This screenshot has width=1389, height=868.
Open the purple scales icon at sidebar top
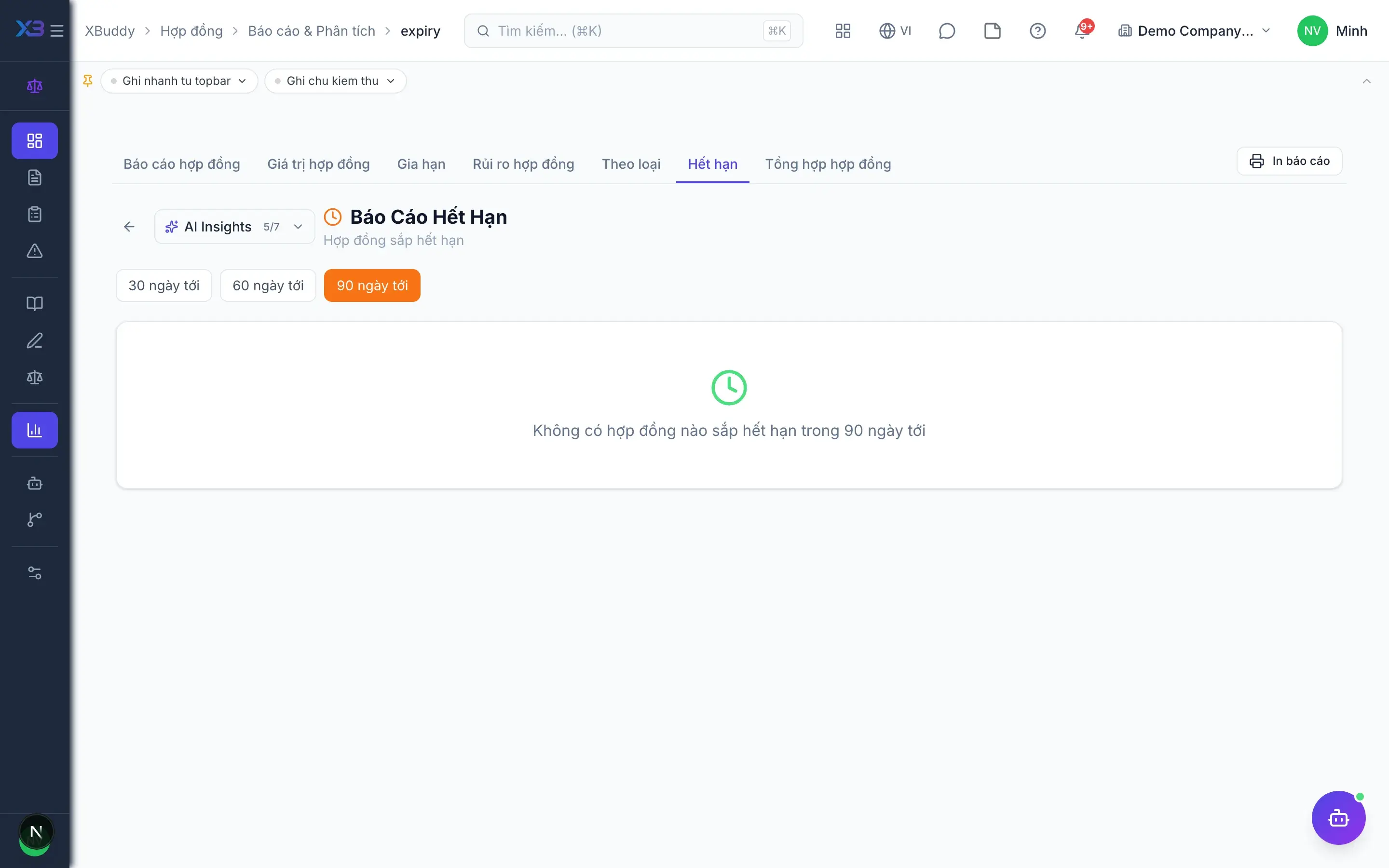point(34,86)
